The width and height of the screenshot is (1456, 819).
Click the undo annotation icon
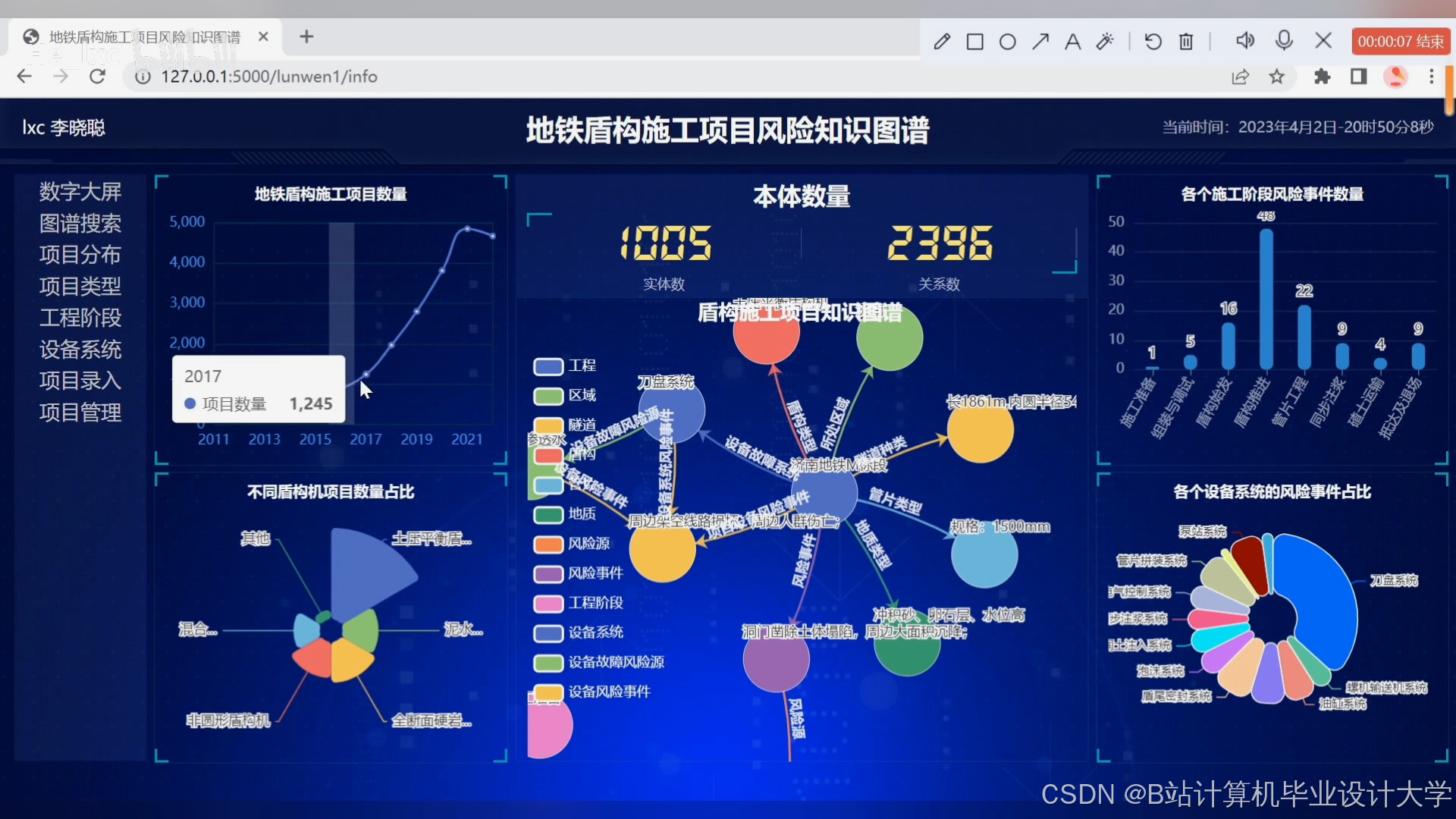point(1153,42)
